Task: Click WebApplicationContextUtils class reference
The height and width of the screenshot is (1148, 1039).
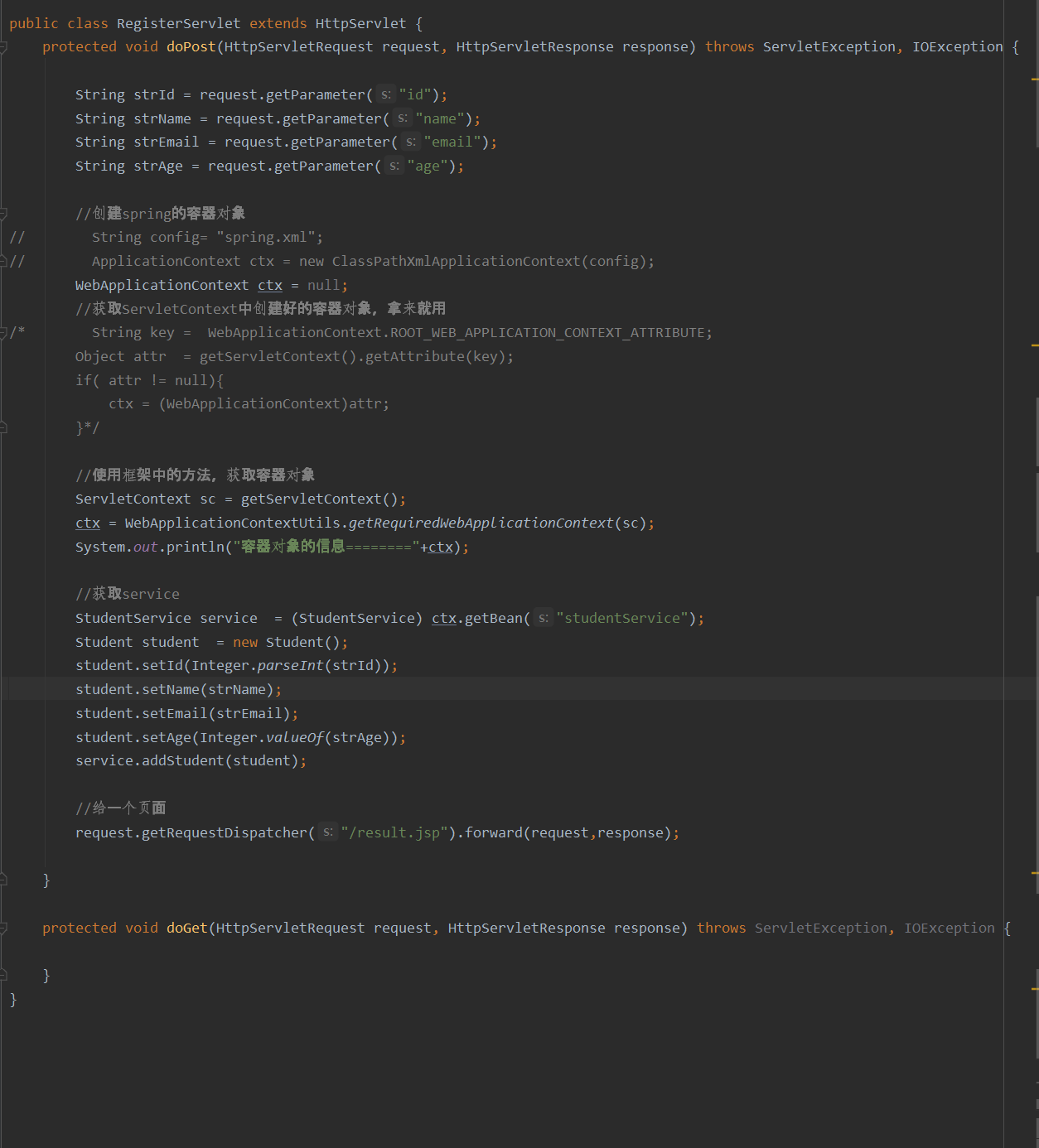Action: pyautogui.click(x=232, y=523)
